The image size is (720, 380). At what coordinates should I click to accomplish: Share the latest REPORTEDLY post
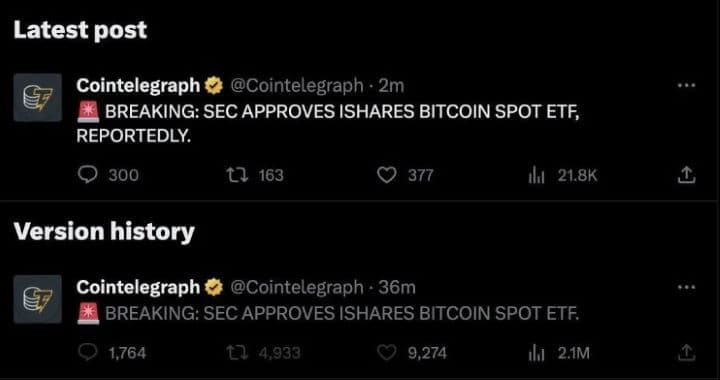pos(686,175)
